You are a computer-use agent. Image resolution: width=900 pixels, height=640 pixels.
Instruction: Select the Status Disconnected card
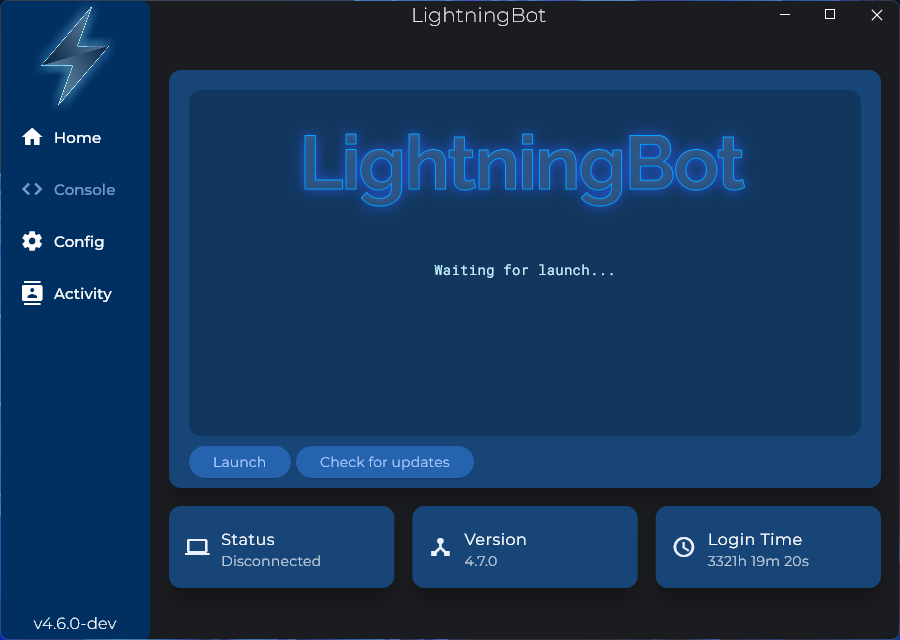[282, 547]
